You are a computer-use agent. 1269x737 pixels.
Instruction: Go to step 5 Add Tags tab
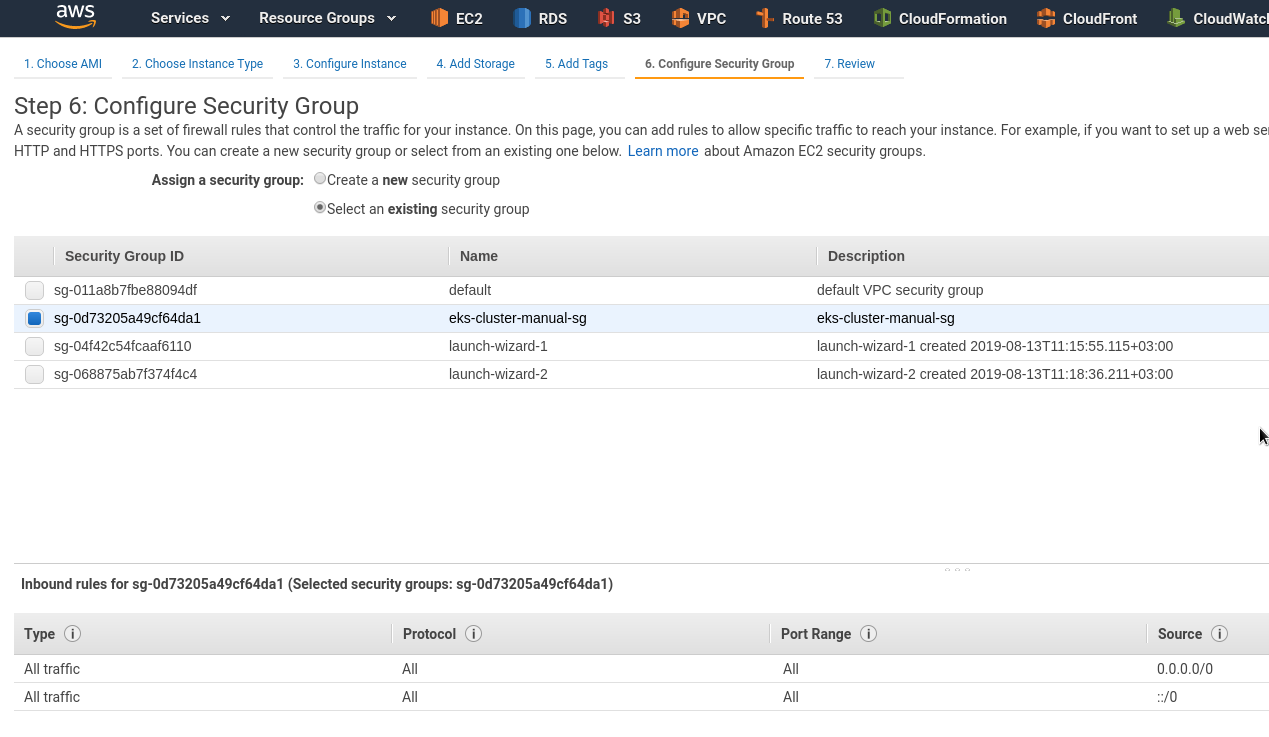click(576, 64)
